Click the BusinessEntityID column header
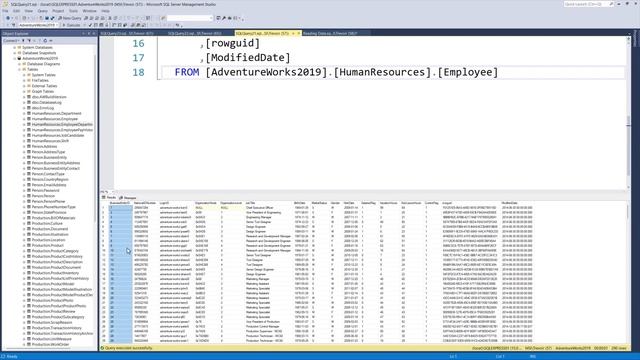Screen dimensions: 640x360 pos(120,203)
